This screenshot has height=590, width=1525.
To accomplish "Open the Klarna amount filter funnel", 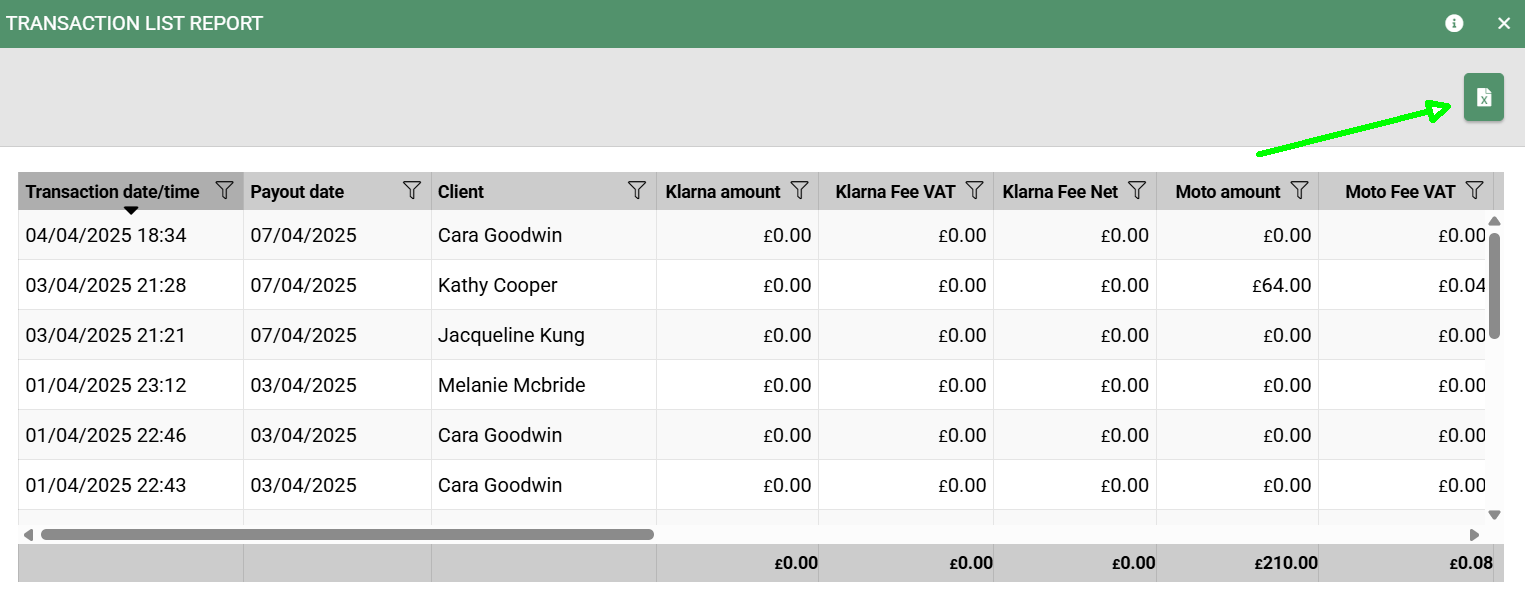I will [799, 190].
